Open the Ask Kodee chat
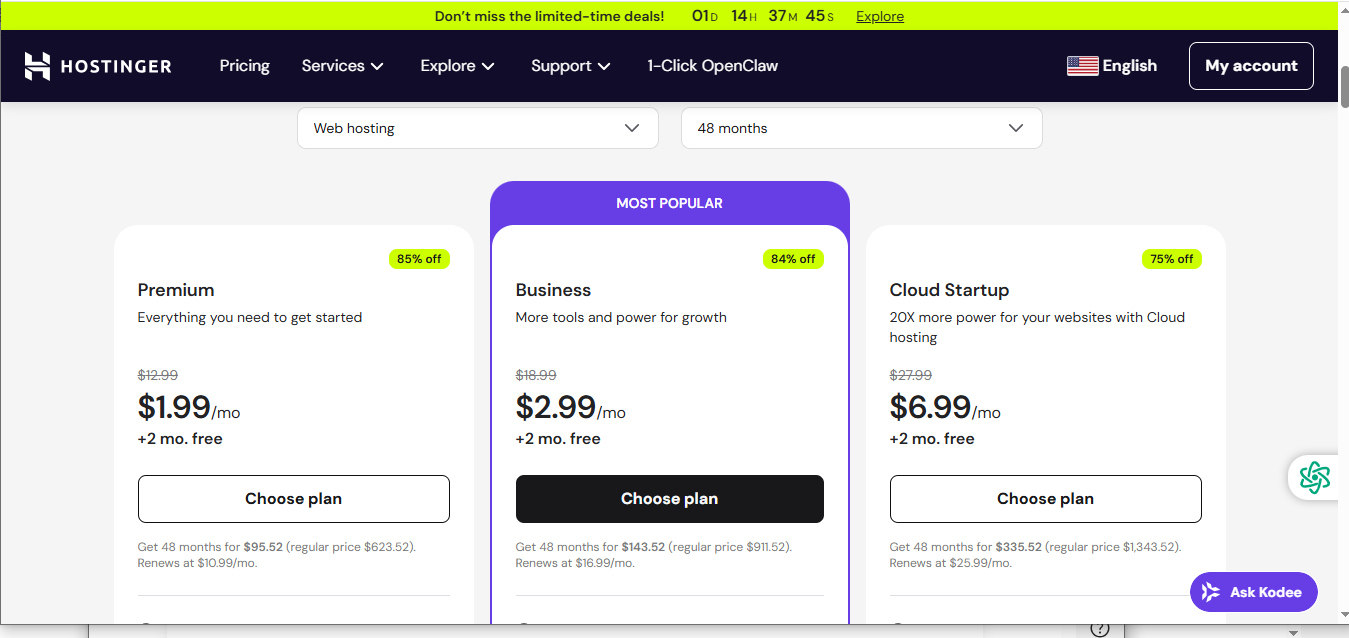 pyautogui.click(x=1253, y=592)
